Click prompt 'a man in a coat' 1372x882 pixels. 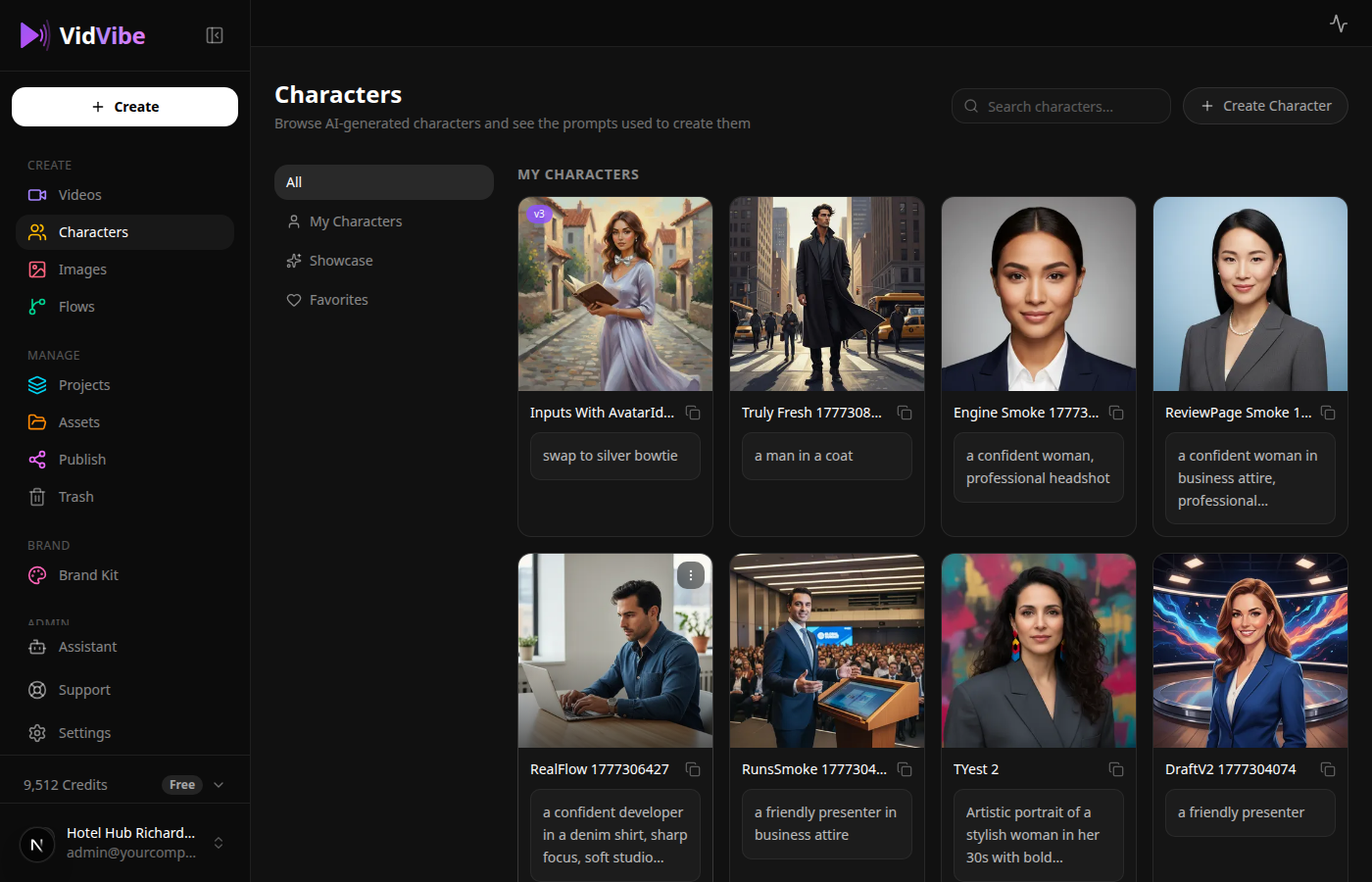coord(827,456)
